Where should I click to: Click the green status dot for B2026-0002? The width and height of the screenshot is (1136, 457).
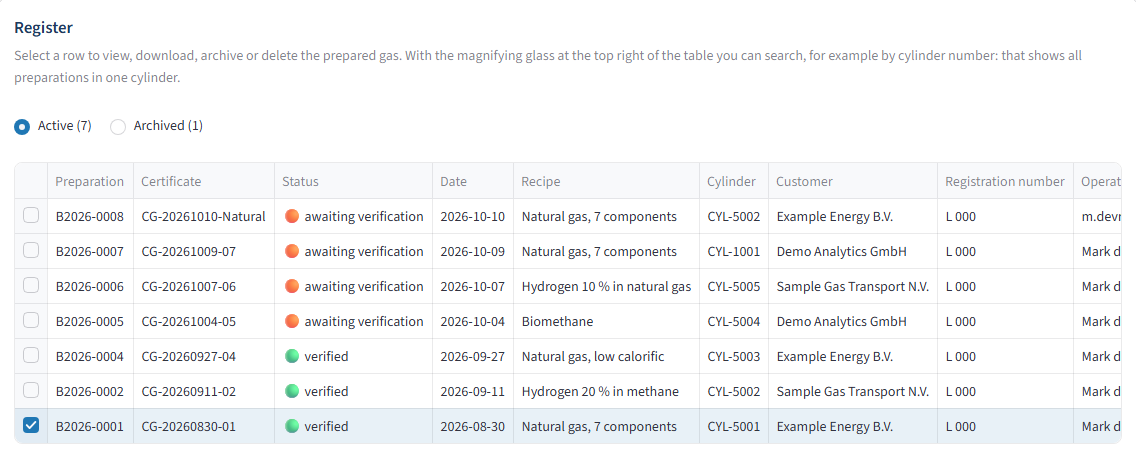point(292,391)
